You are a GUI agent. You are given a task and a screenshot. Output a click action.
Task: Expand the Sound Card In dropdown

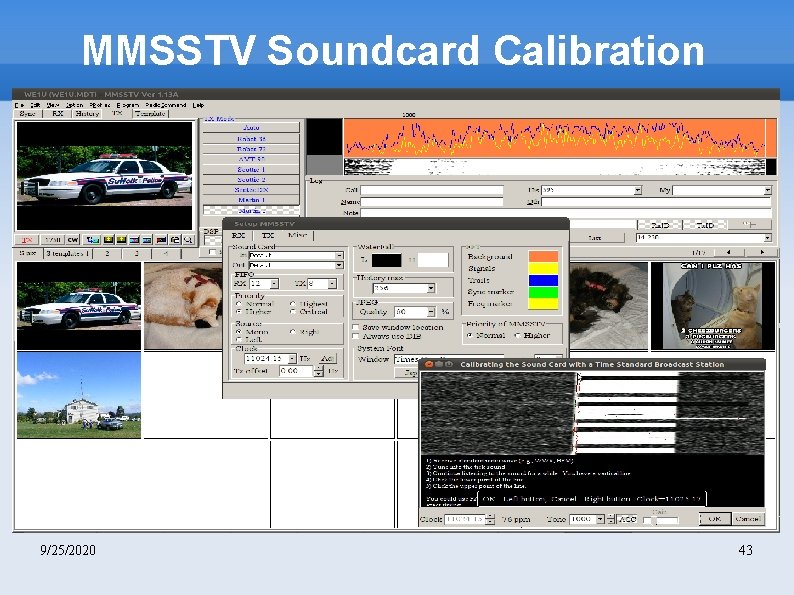pyautogui.click(x=339, y=256)
